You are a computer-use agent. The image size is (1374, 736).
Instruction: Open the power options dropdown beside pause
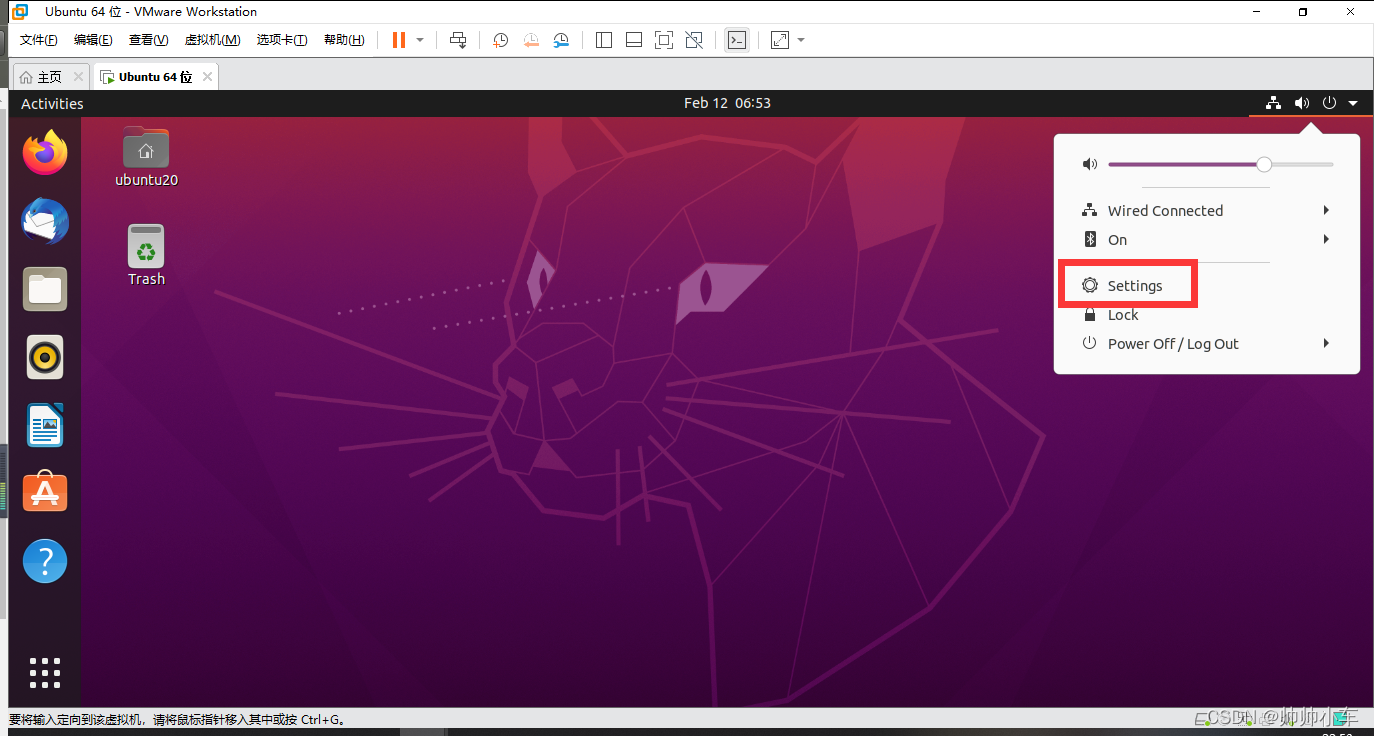(420, 40)
